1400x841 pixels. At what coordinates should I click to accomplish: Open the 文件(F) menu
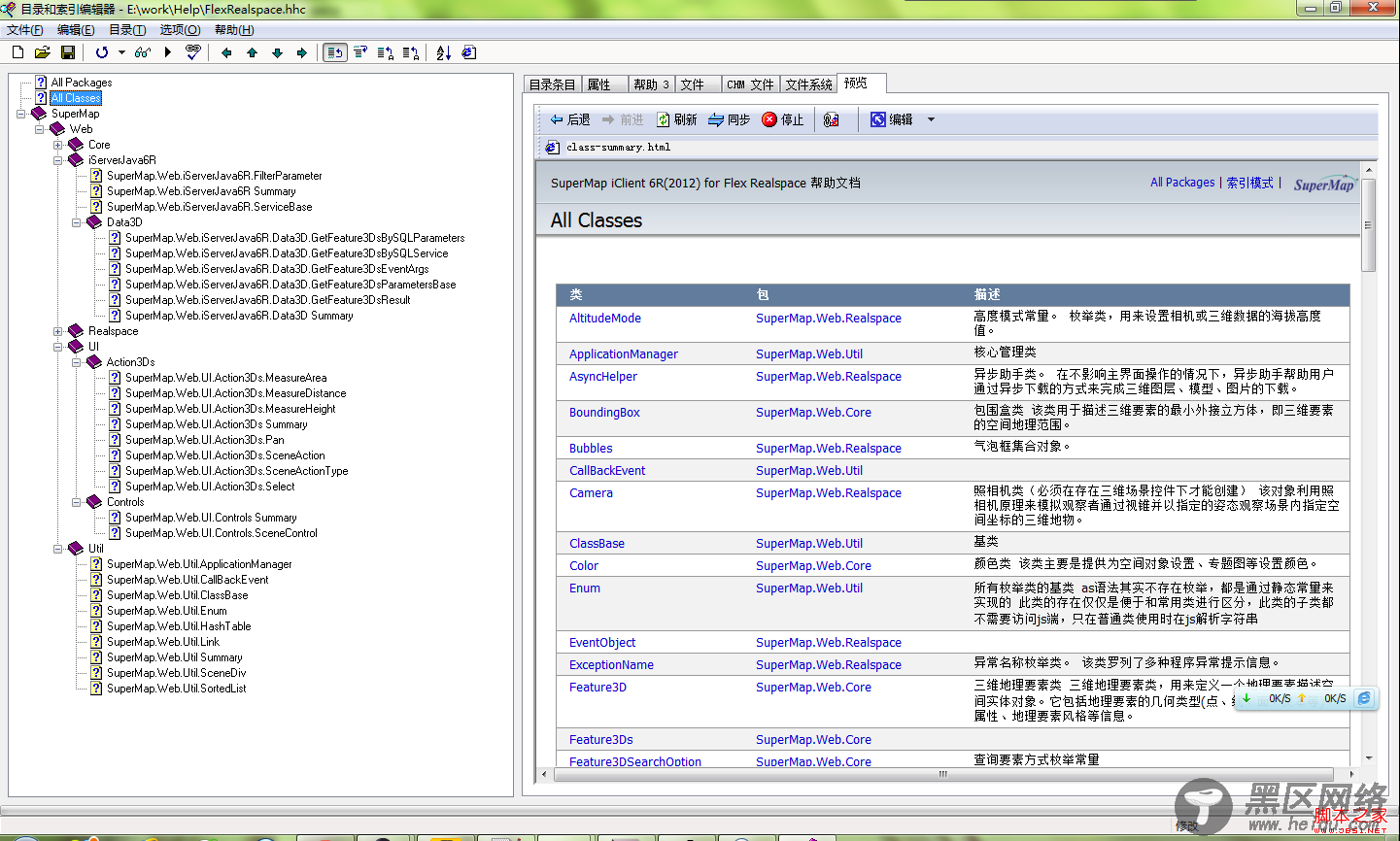(24, 30)
